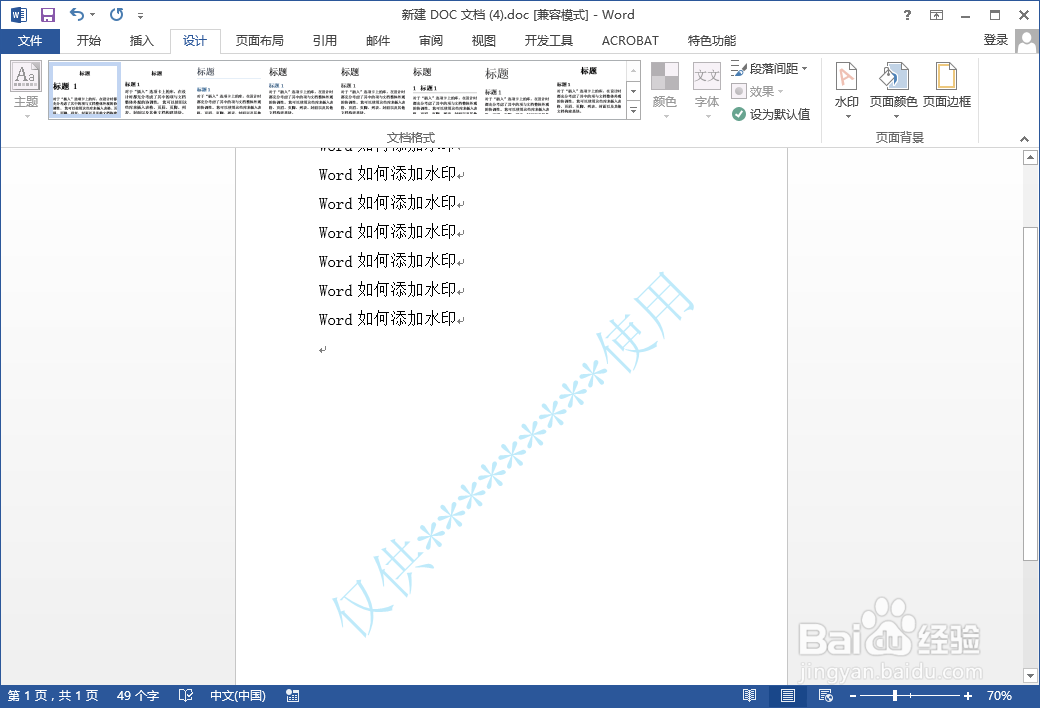Click the Save icon in Quick Access Toolbar
Screen dimensions: 1040x708
(x=46, y=14)
